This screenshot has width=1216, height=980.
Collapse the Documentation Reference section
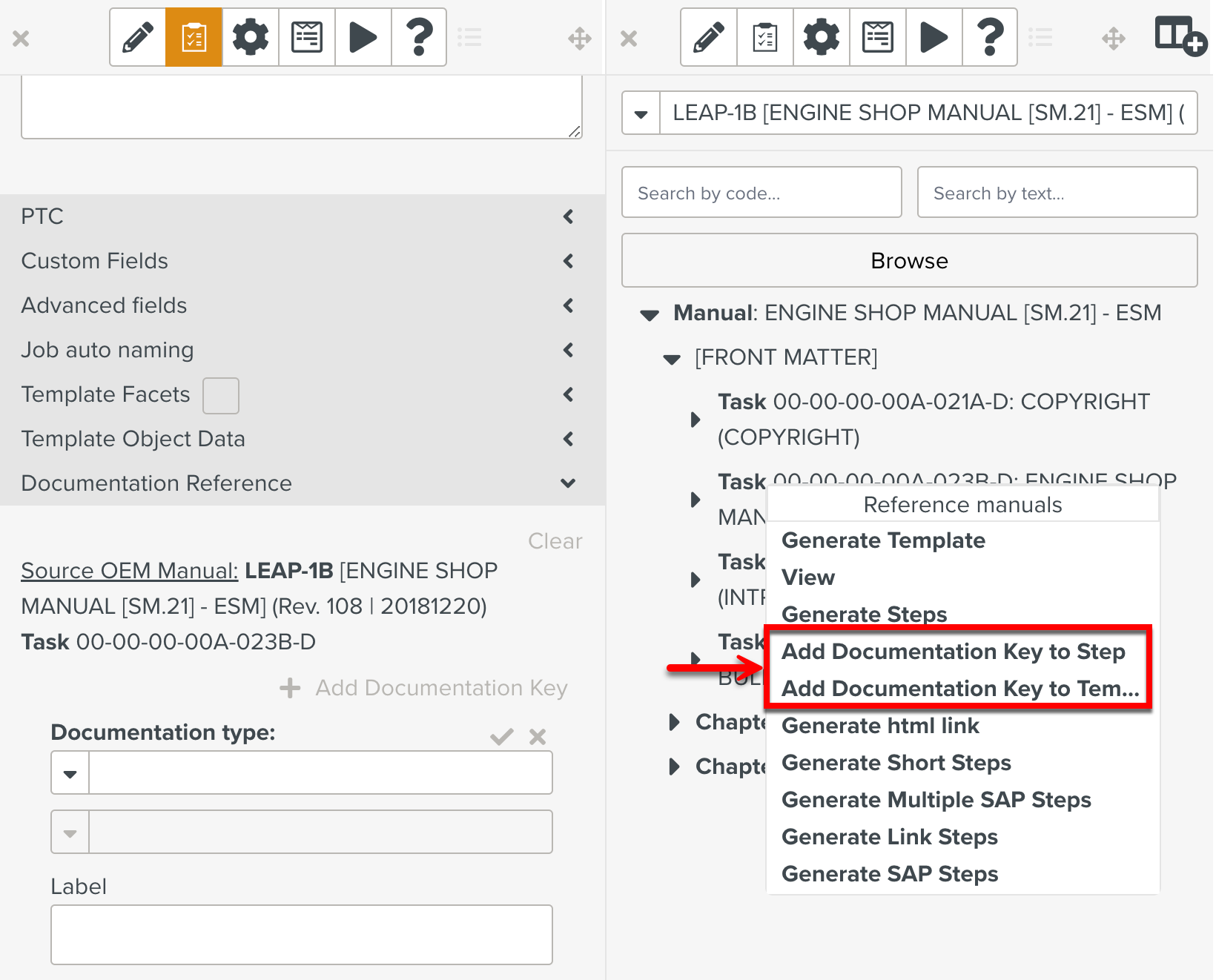569,483
